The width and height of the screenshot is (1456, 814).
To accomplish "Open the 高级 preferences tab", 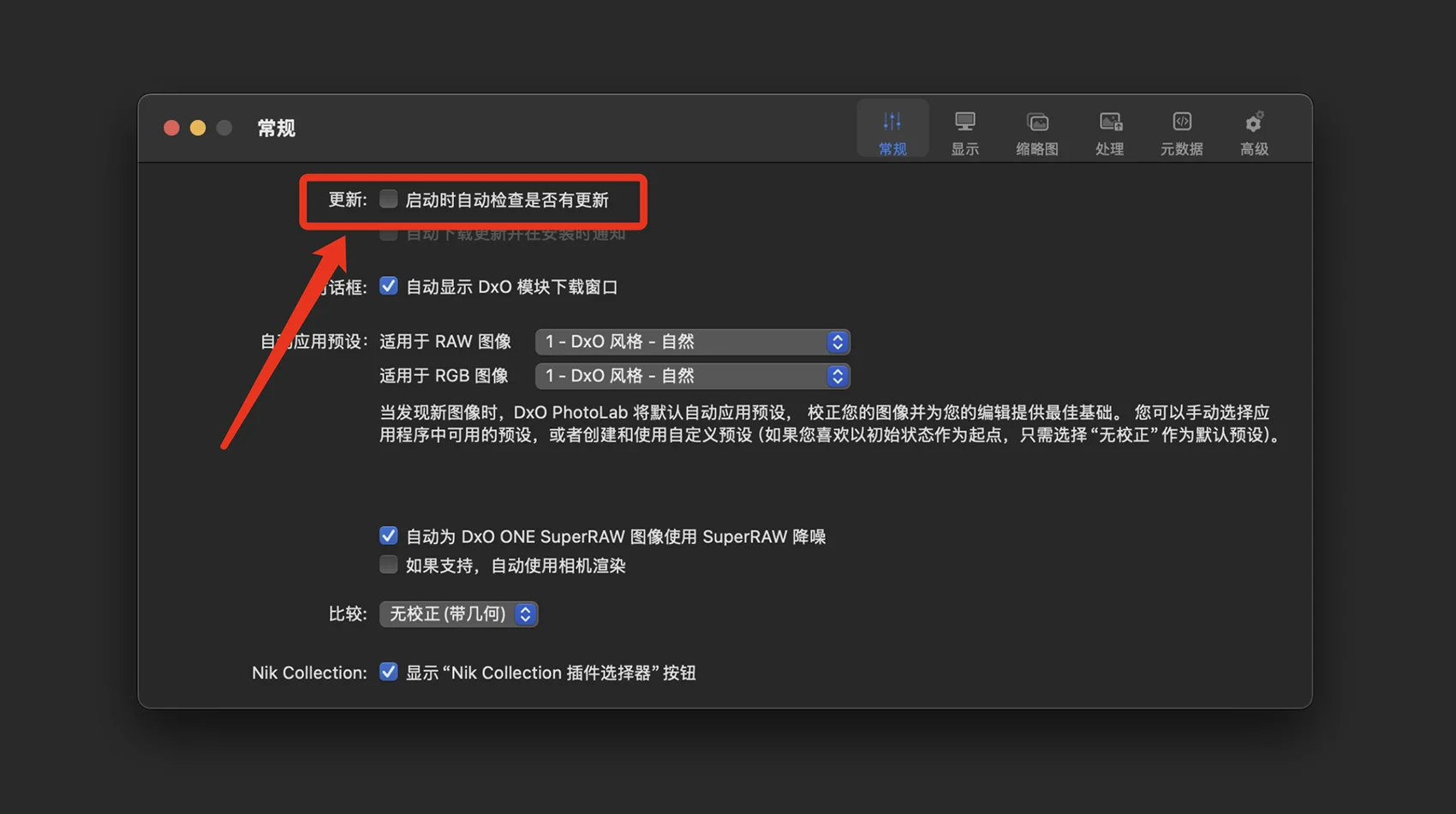I will coord(1254,132).
